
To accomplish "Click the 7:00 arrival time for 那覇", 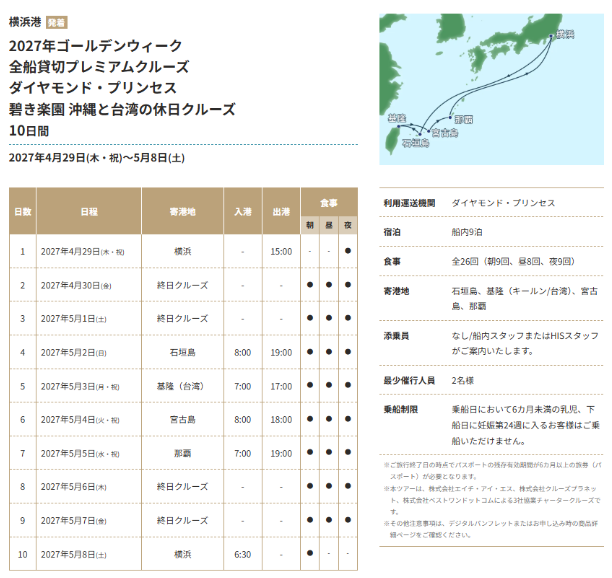I will pyautogui.click(x=243, y=454).
